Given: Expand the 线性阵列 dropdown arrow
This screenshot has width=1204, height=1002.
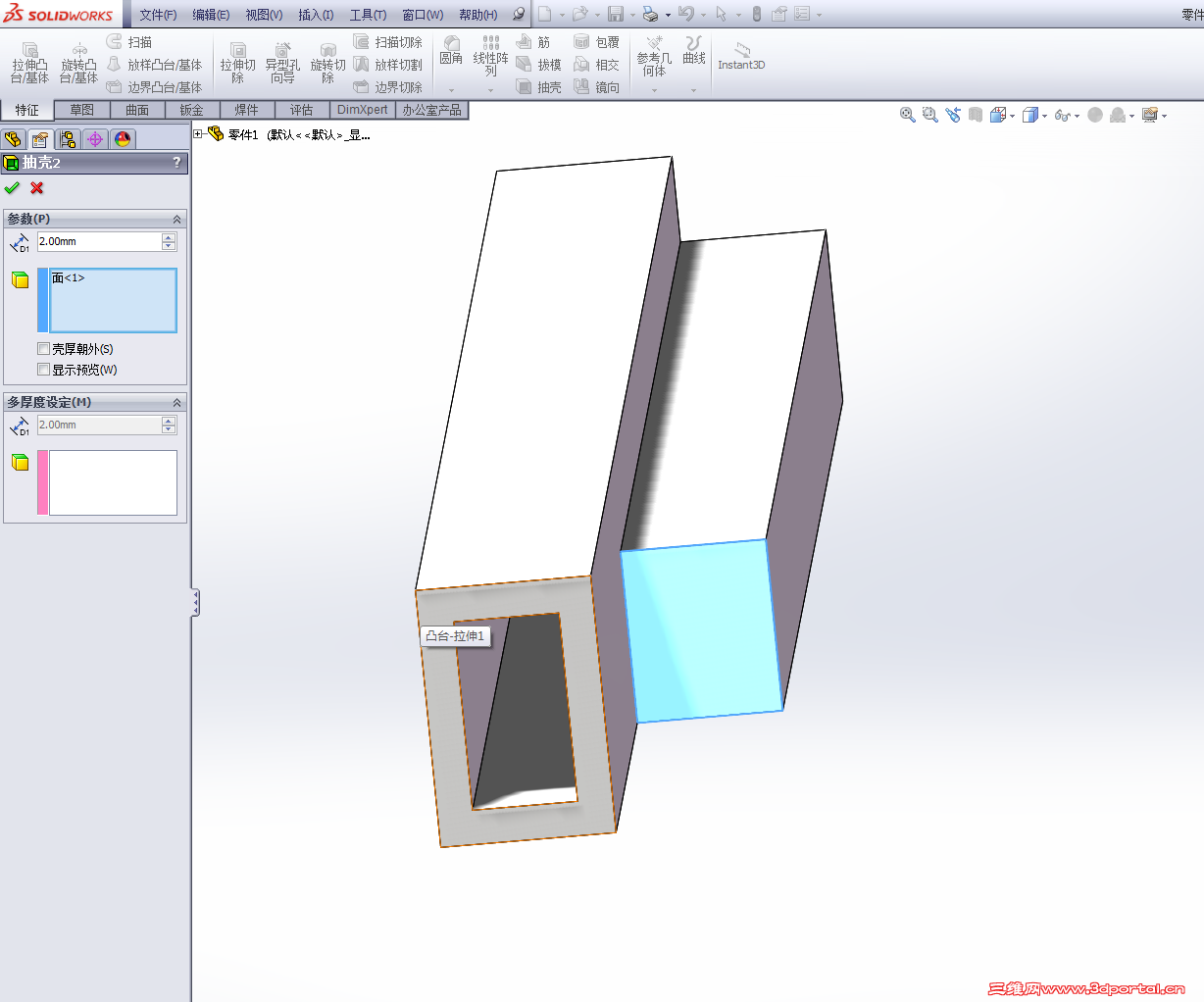Looking at the screenshot, I should coord(490,90).
